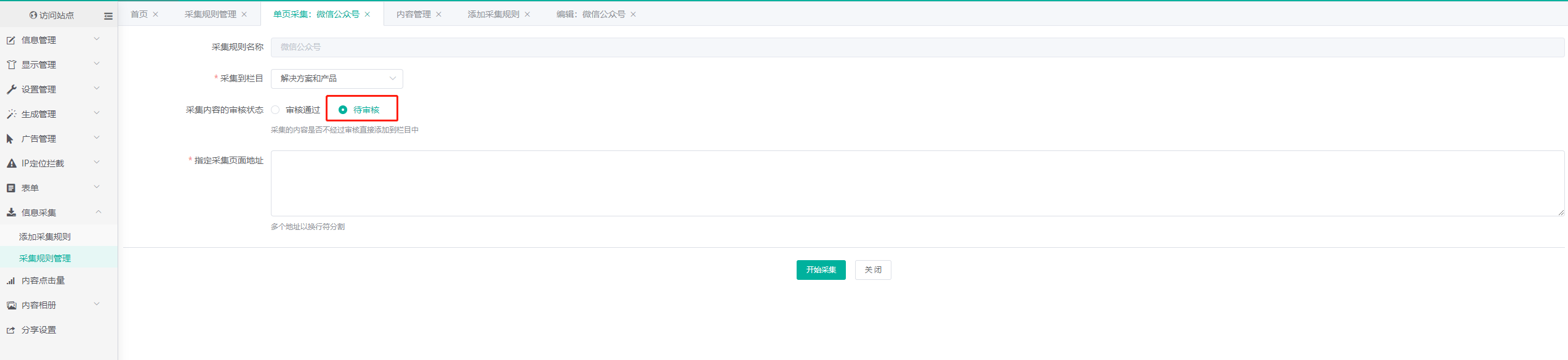Expand the 生成管理 menu chevron
The width and height of the screenshot is (1568, 360).
[x=97, y=113]
